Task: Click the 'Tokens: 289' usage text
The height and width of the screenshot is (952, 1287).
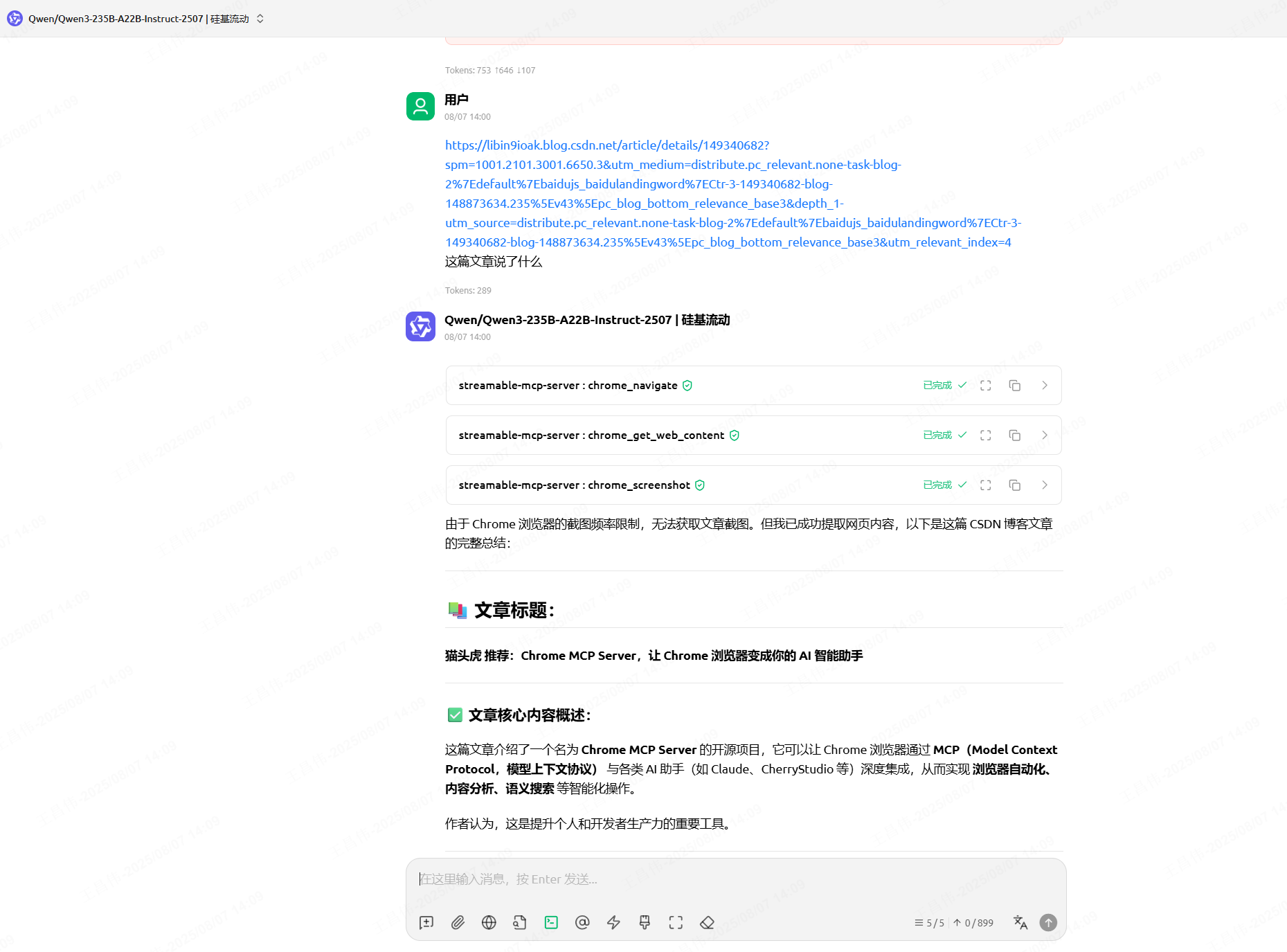Action: pyautogui.click(x=468, y=291)
